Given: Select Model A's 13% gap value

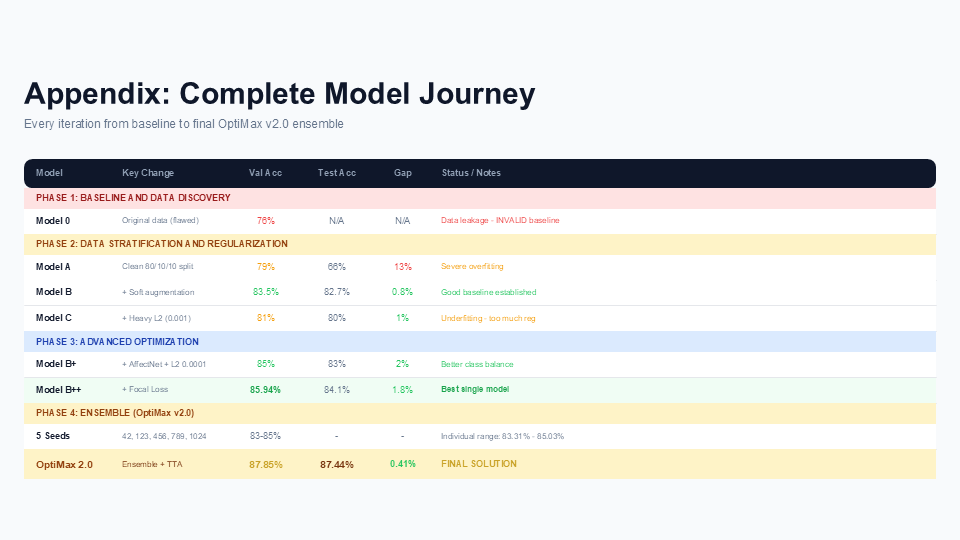Looking at the screenshot, I should 402,267.
